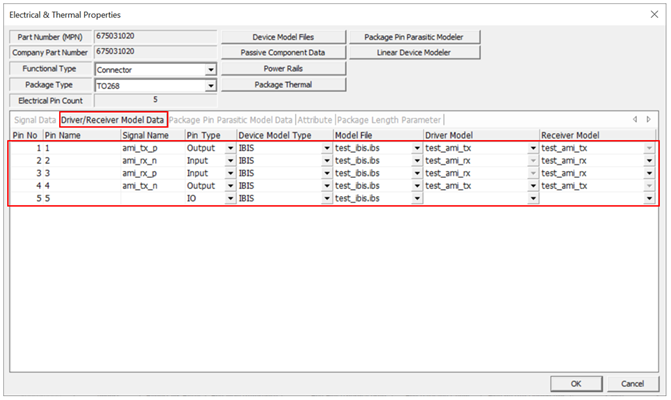Image resolution: width=671 pixels, height=400 pixels.
Task: Click the Power Rails button
Action: 282,68
